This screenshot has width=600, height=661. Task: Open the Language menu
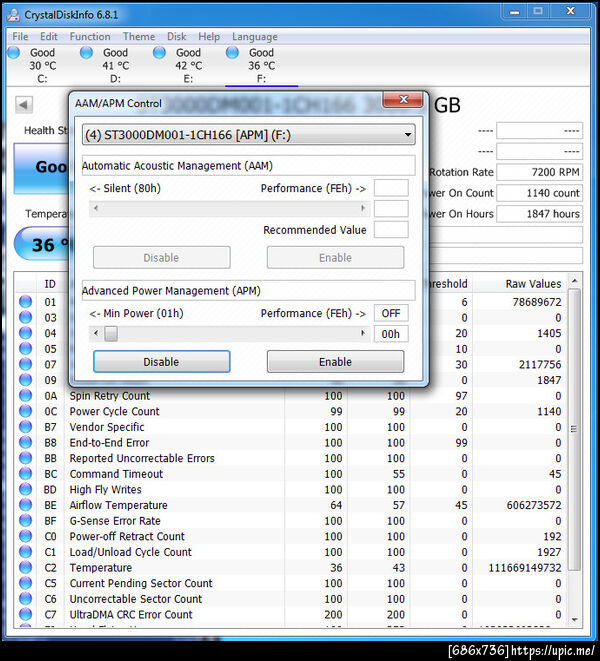(255, 37)
